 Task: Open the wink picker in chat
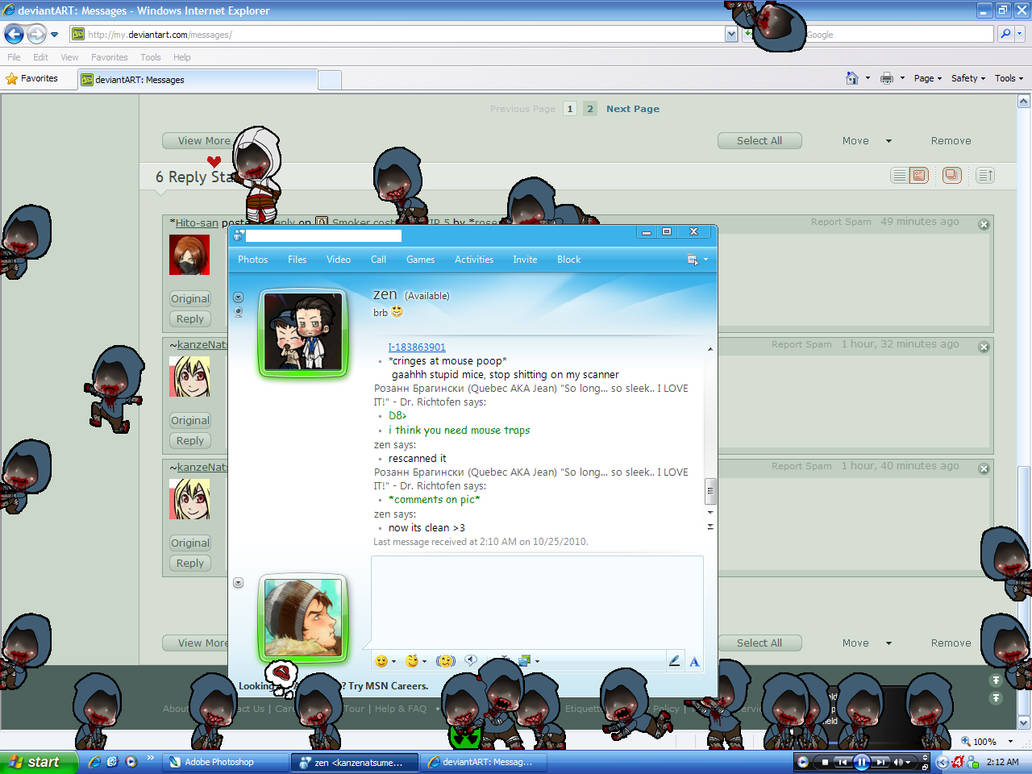pyautogui.click(x=412, y=661)
